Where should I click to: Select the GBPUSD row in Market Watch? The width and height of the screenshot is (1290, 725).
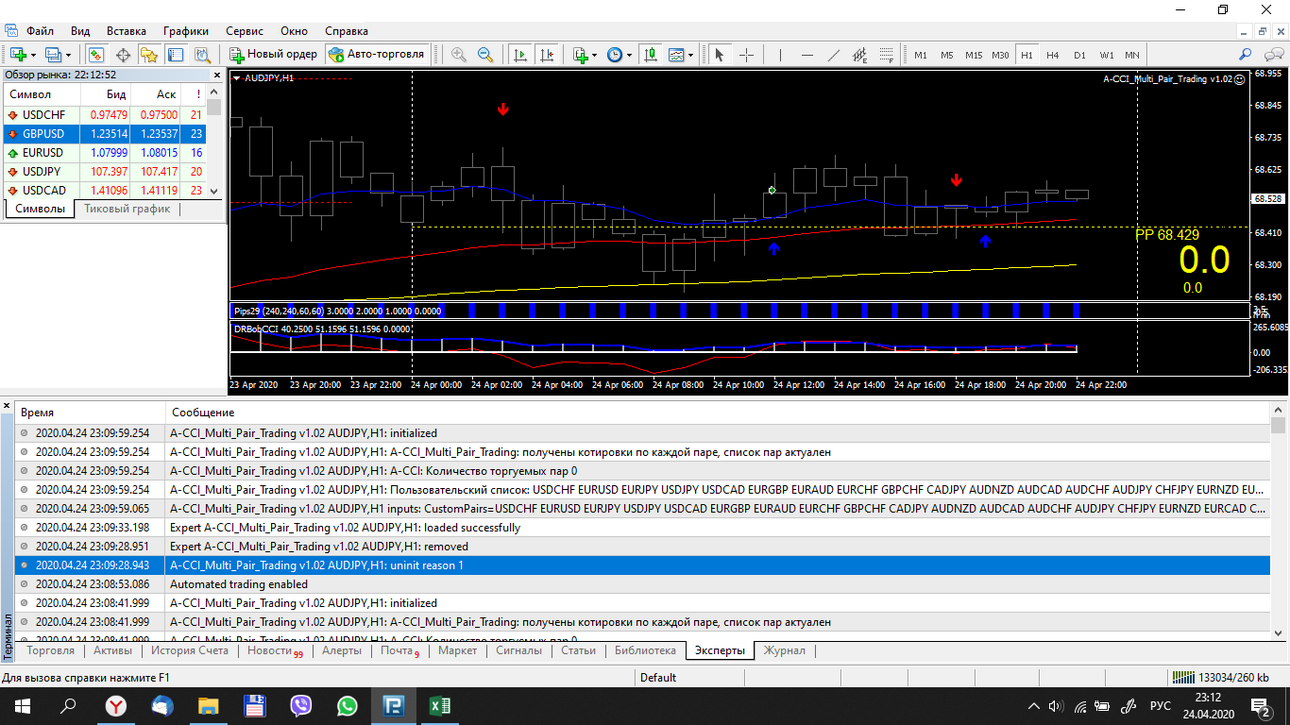click(x=110, y=134)
